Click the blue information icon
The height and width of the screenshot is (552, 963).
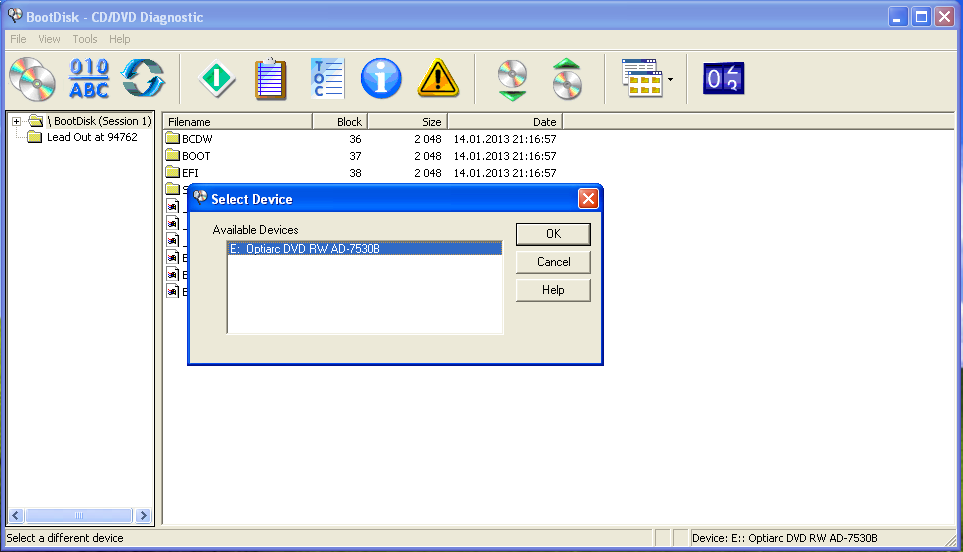pyautogui.click(x=381, y=78)
